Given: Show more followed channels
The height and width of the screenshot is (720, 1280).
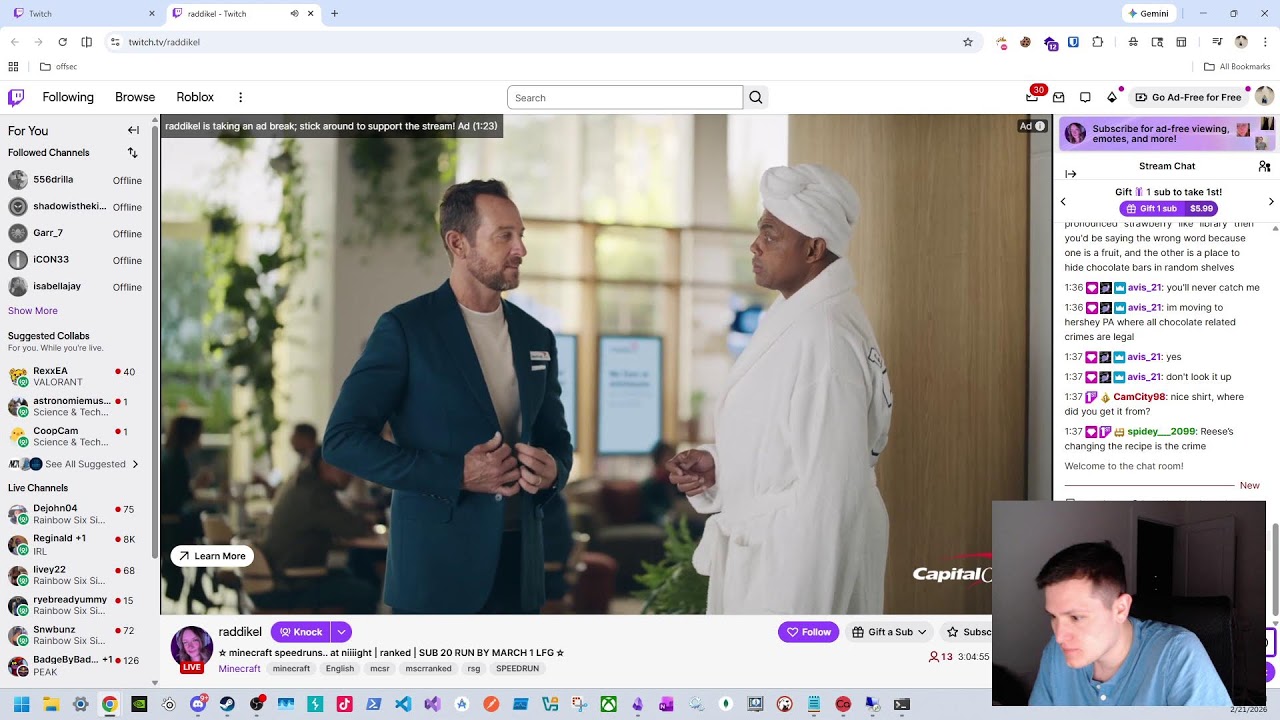Looking at the screenshot, I should coord(33,311).
